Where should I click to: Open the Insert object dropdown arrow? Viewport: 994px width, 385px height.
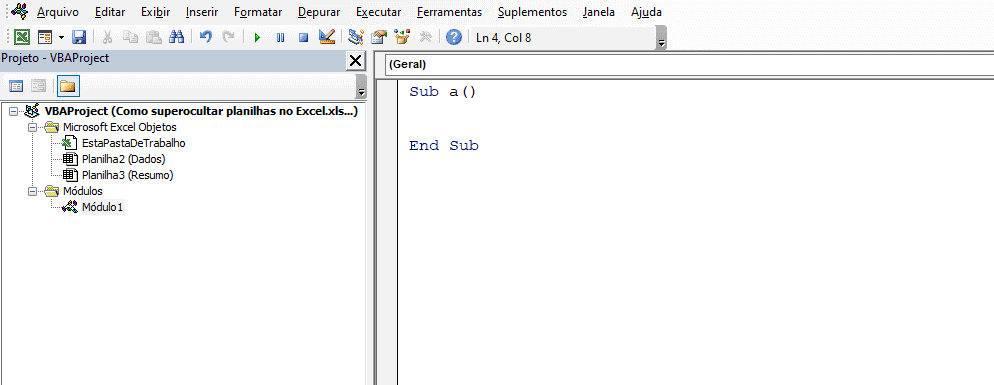click(x=61, y=37)
